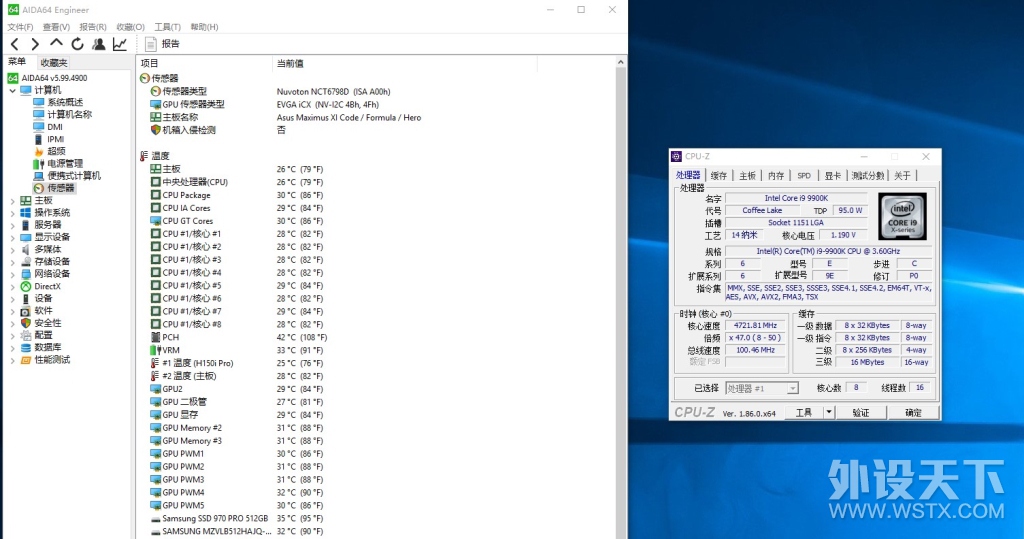Click the 项目 column header
This screenshot has width=1024, height=539.
point(204,63)
